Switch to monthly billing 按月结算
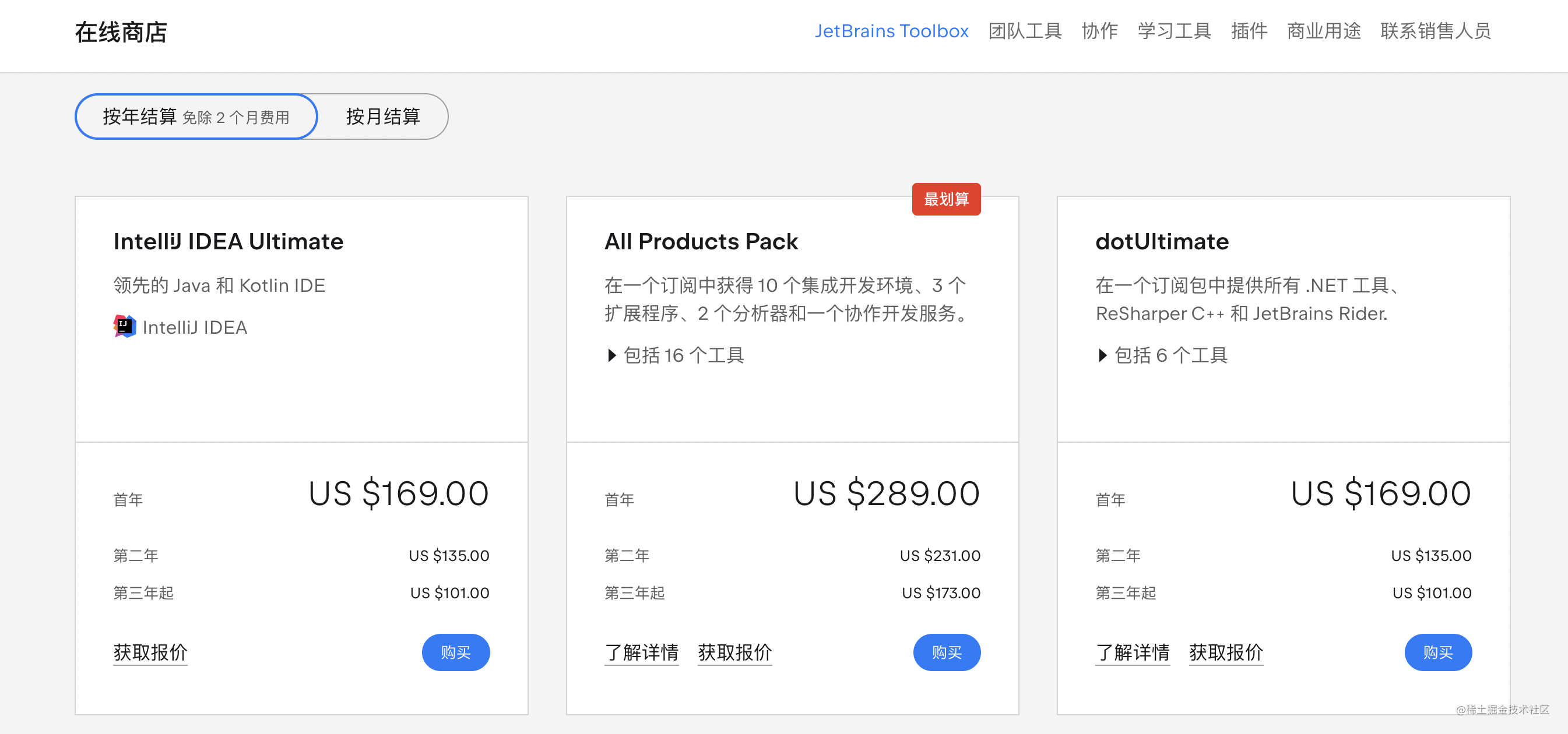Image resolution: width=1568 pixels, height=734 pixels. (383, 116)
